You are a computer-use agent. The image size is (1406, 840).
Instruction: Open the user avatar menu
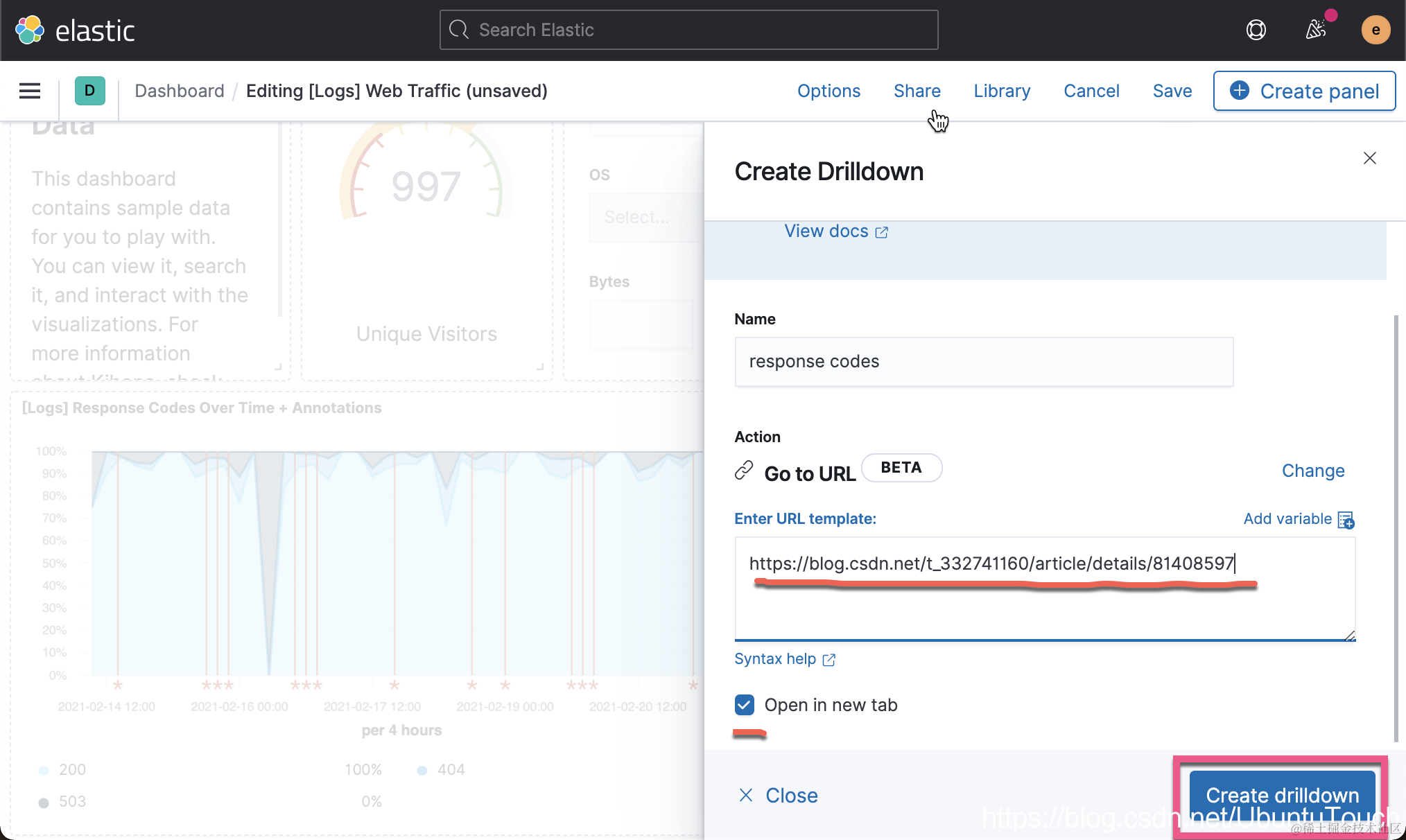coord(1375,30)
